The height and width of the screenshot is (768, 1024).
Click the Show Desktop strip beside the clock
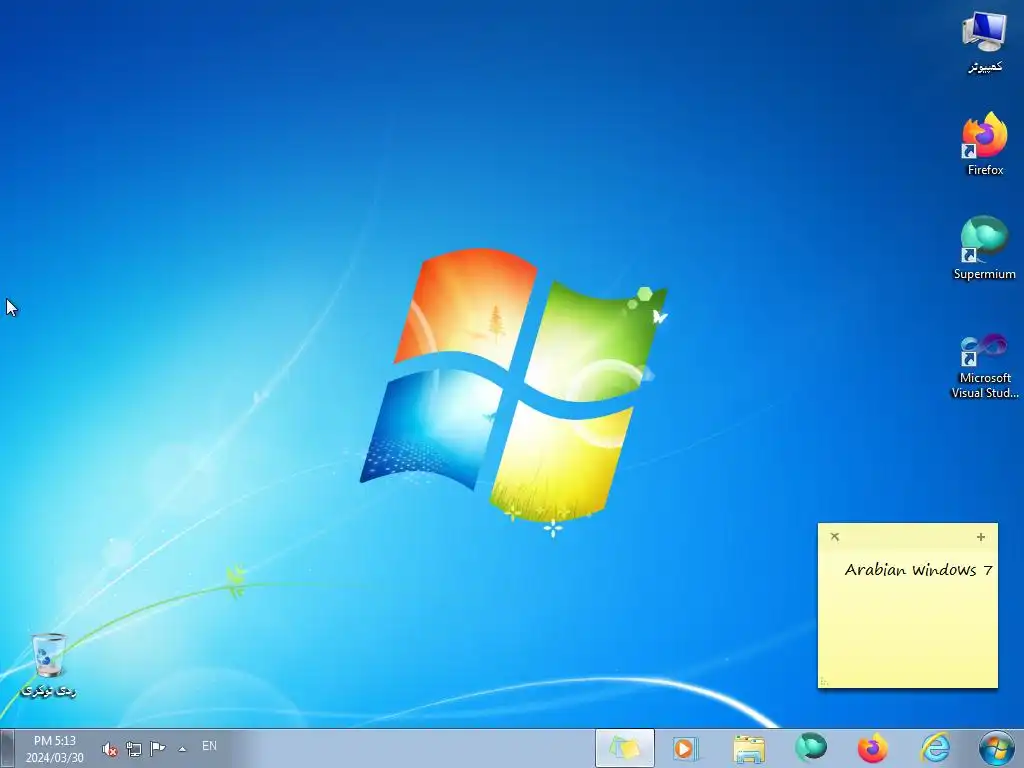[x=7, y=748]
